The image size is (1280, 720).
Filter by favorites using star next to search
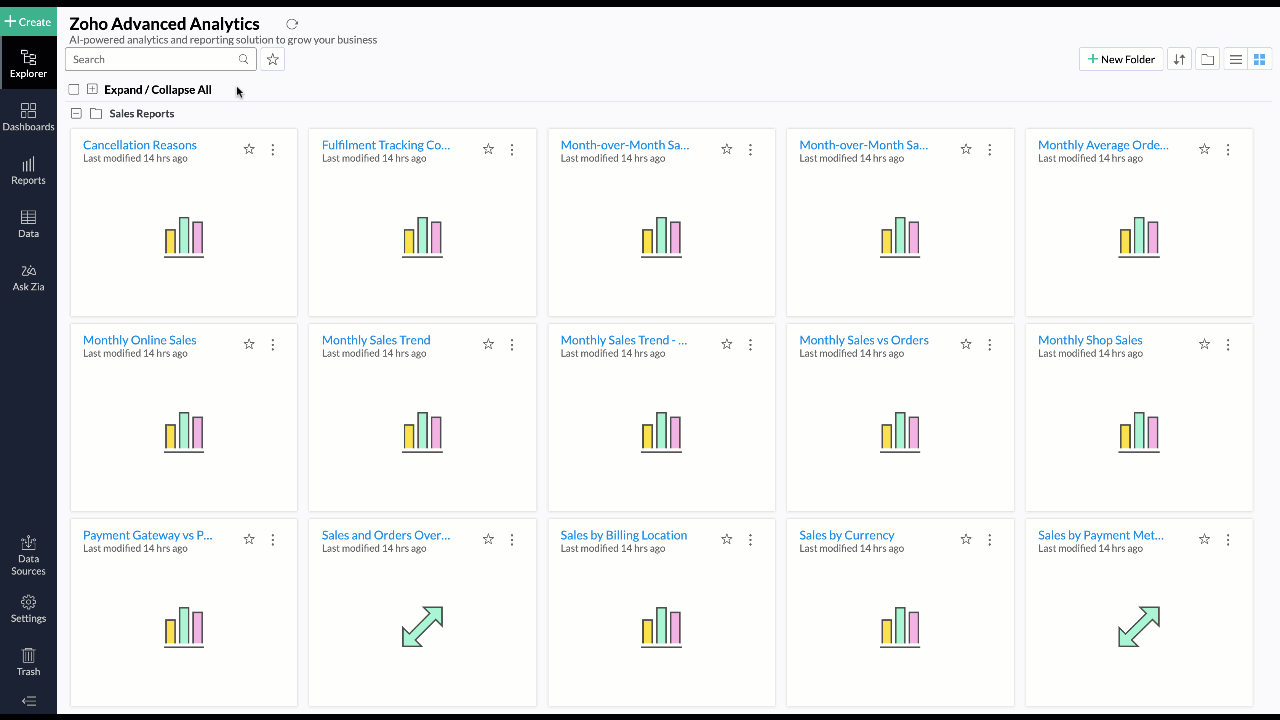(x=272, y=60)
